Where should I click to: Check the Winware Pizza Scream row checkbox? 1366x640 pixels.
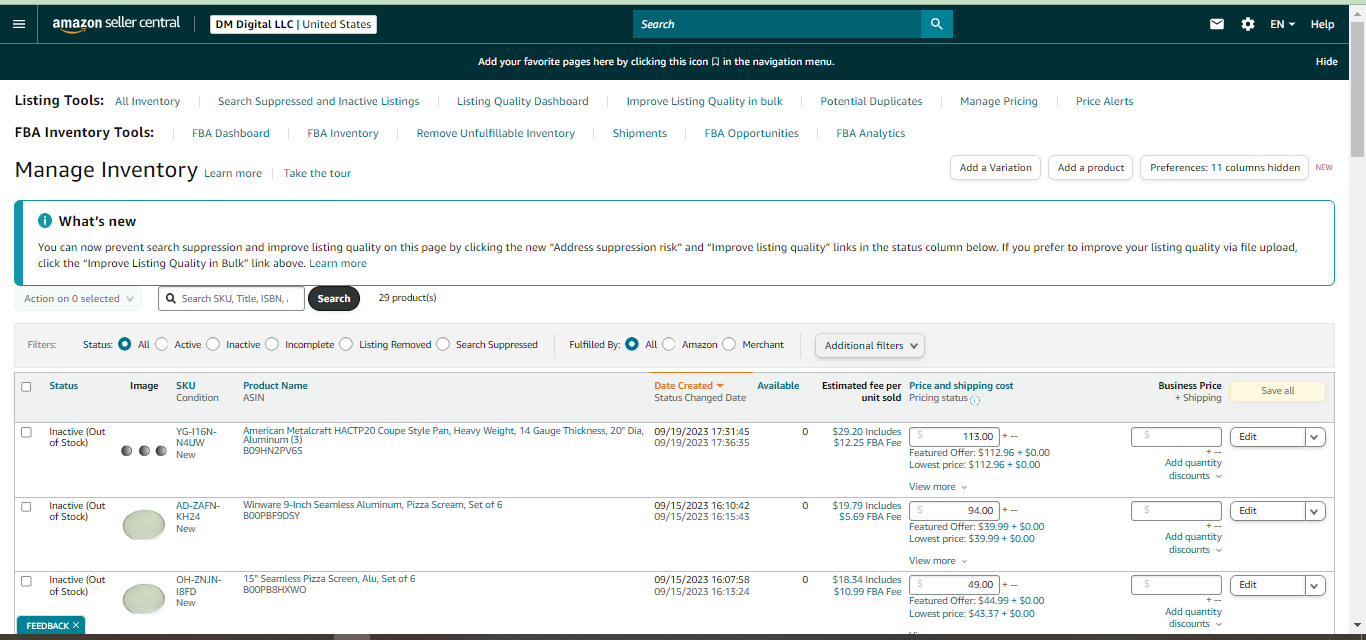(26, 506)
